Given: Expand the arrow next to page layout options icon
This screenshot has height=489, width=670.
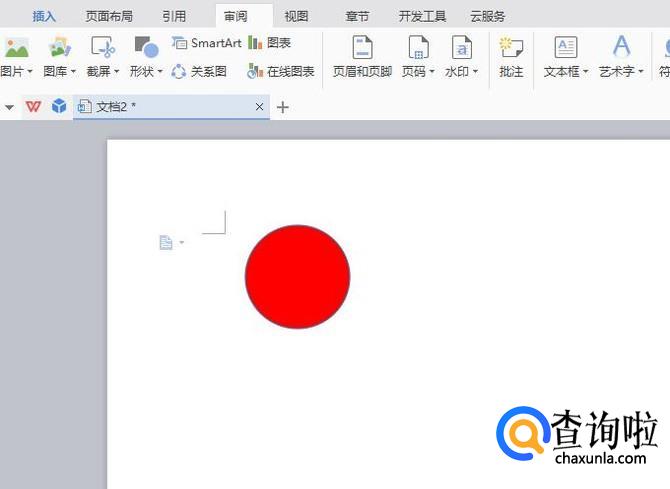Looking at the screenshot, I should [182, 242].
